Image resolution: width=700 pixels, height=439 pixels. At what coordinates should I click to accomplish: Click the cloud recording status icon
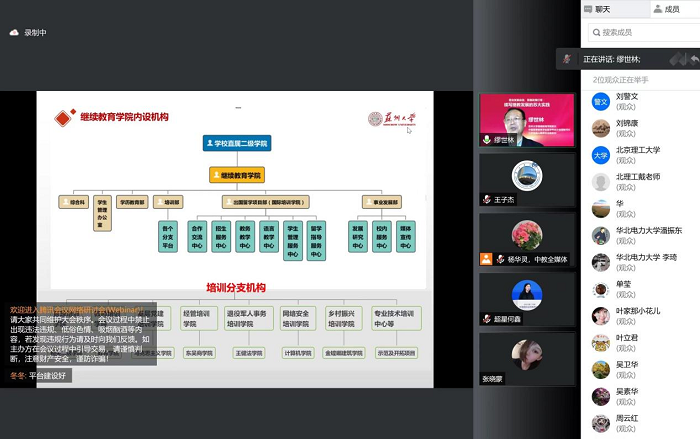tap(14, 32)
